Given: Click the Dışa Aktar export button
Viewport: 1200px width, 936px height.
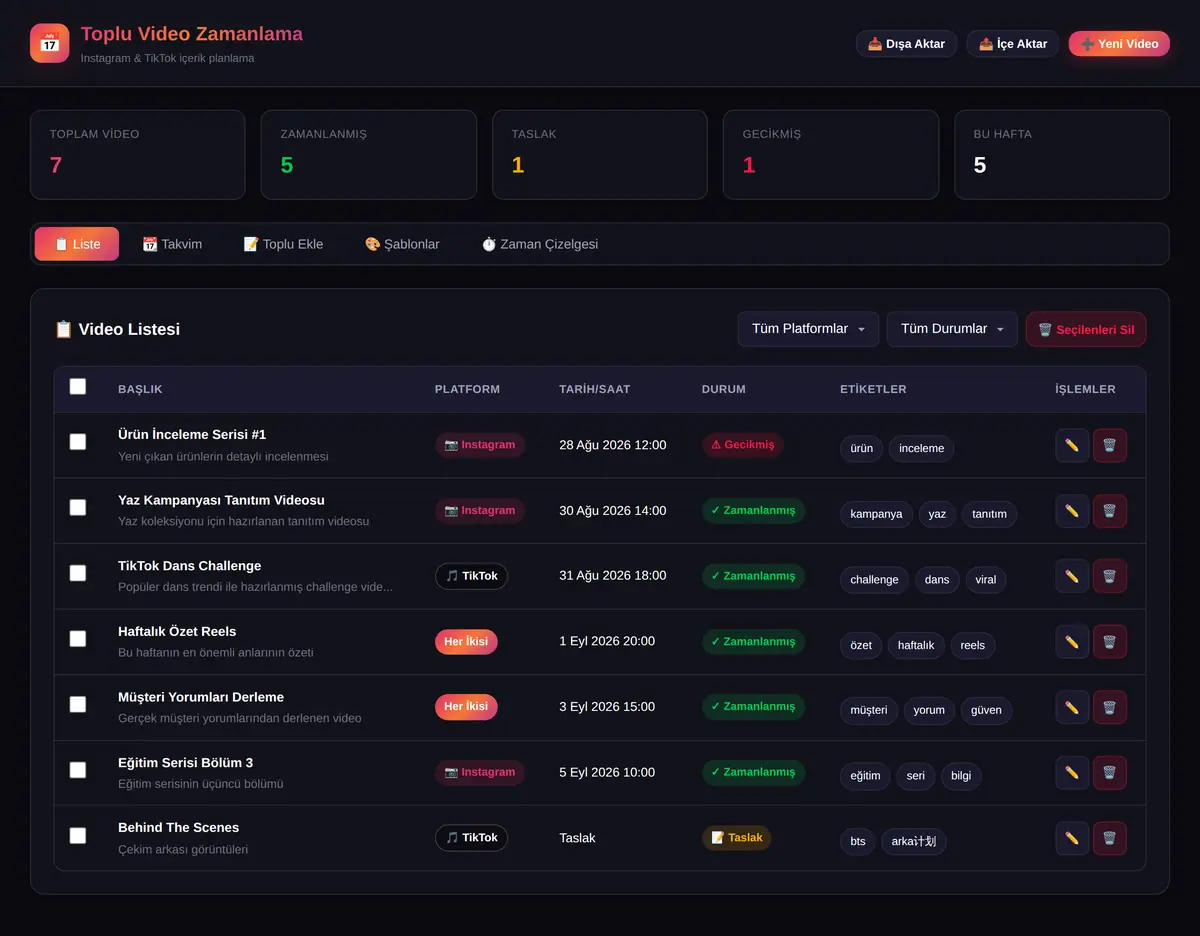Looking at the screenshot, I should 907,44.
